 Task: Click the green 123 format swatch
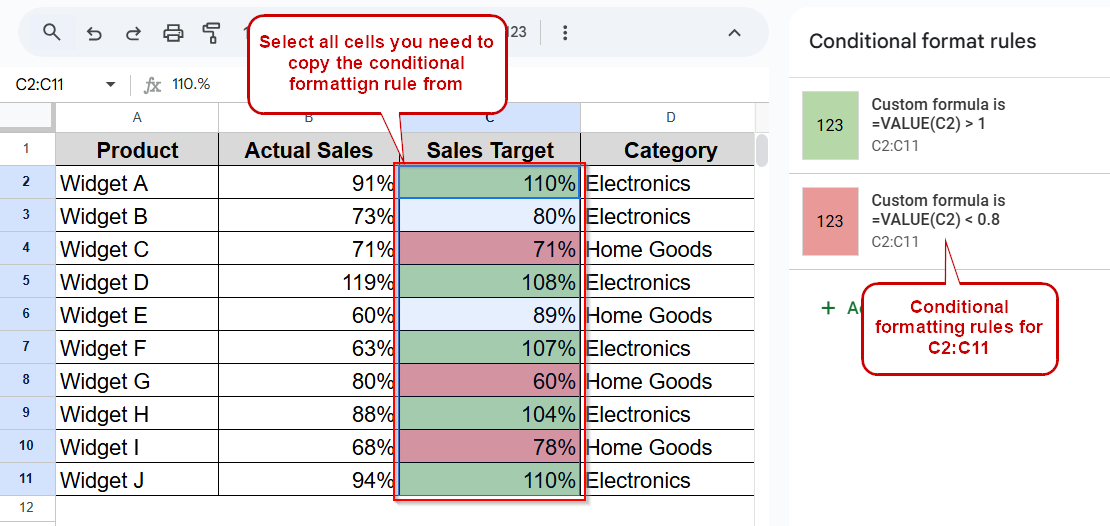click(x=830, y=125)
